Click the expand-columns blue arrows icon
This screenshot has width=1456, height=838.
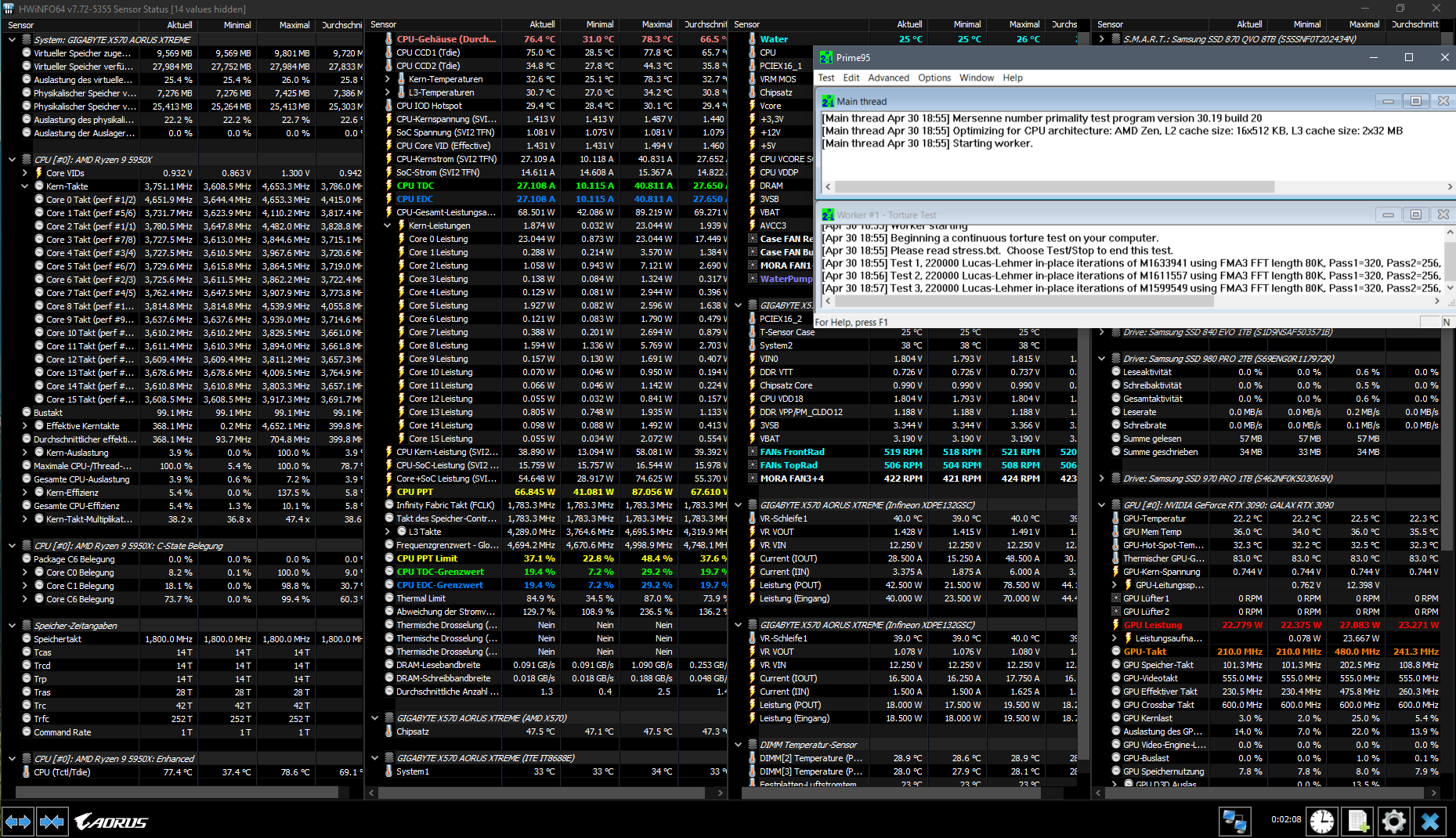(x=18, y=822)
